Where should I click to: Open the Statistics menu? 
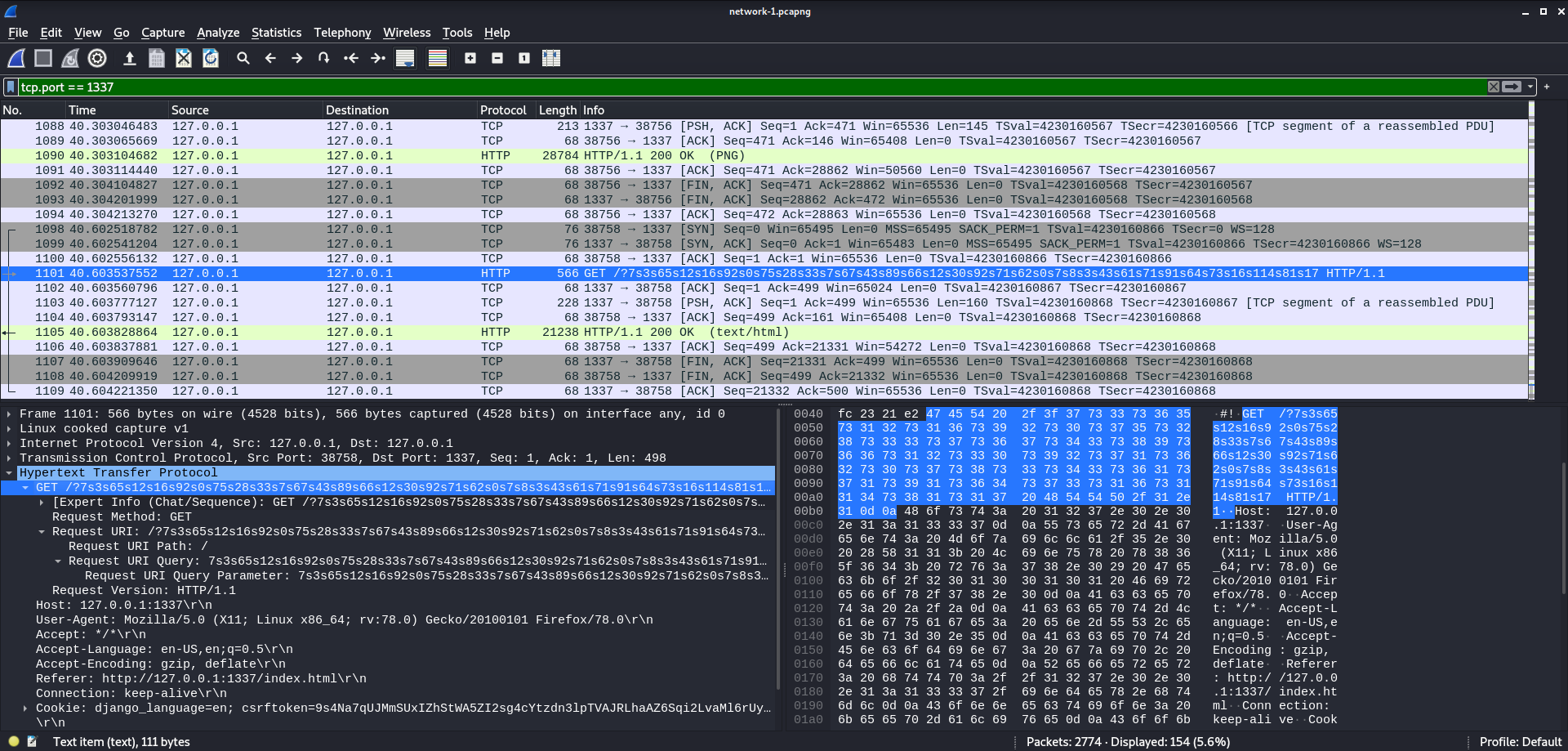tap(276, 33)
